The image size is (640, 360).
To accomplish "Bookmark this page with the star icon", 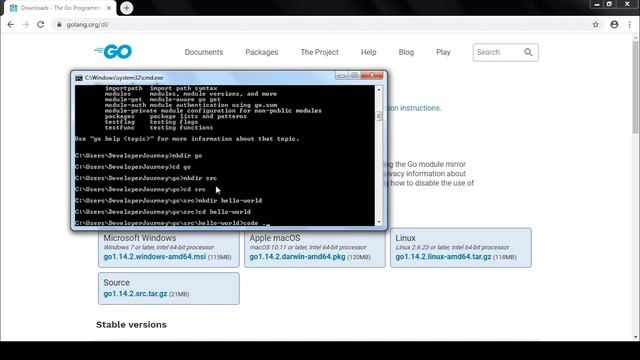I will (596, 24).
